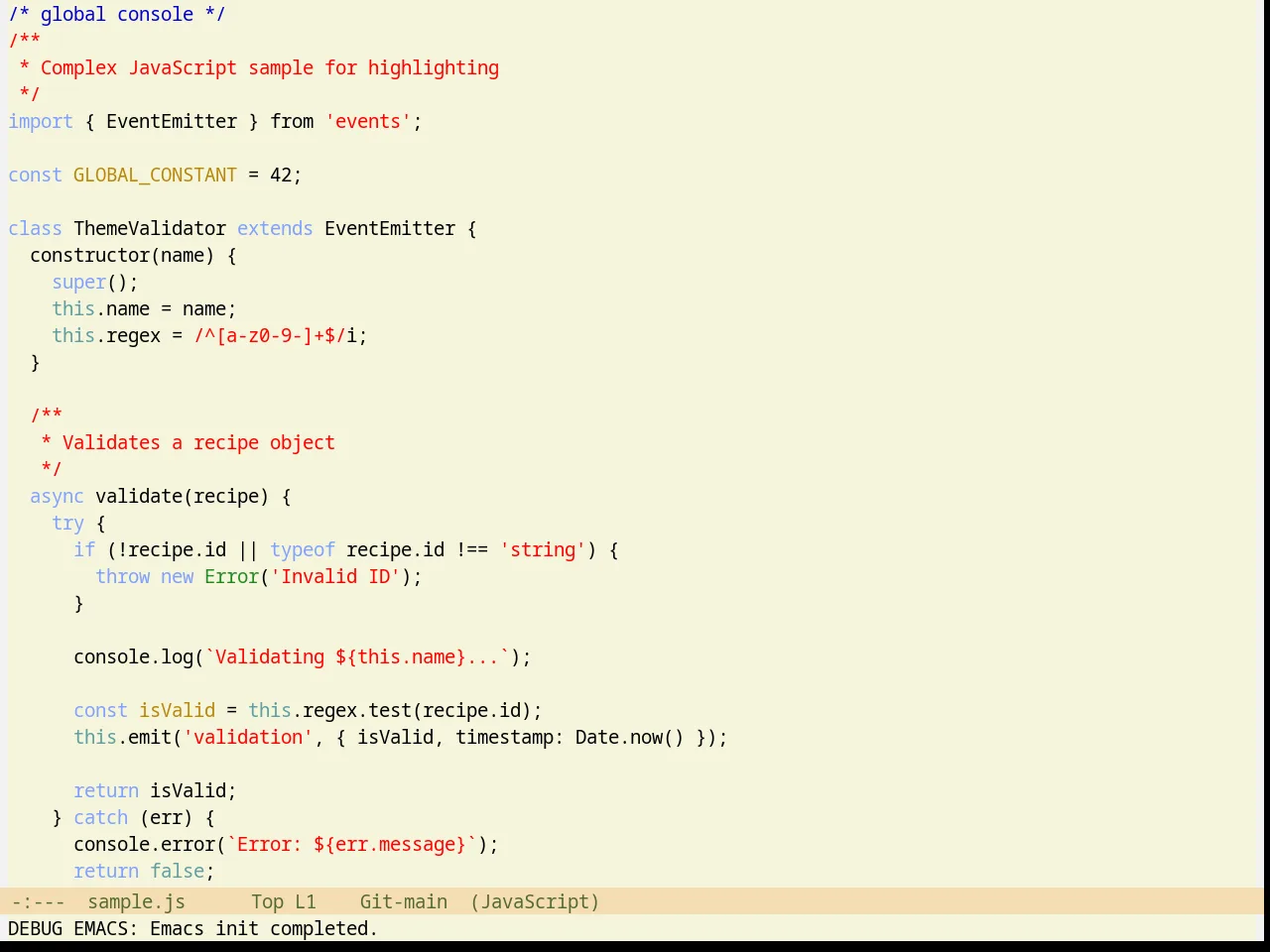The height and width of the screenshot is (952, 1270).
Task: Click 'Date.now()' call
Action: tap(630, 737)
